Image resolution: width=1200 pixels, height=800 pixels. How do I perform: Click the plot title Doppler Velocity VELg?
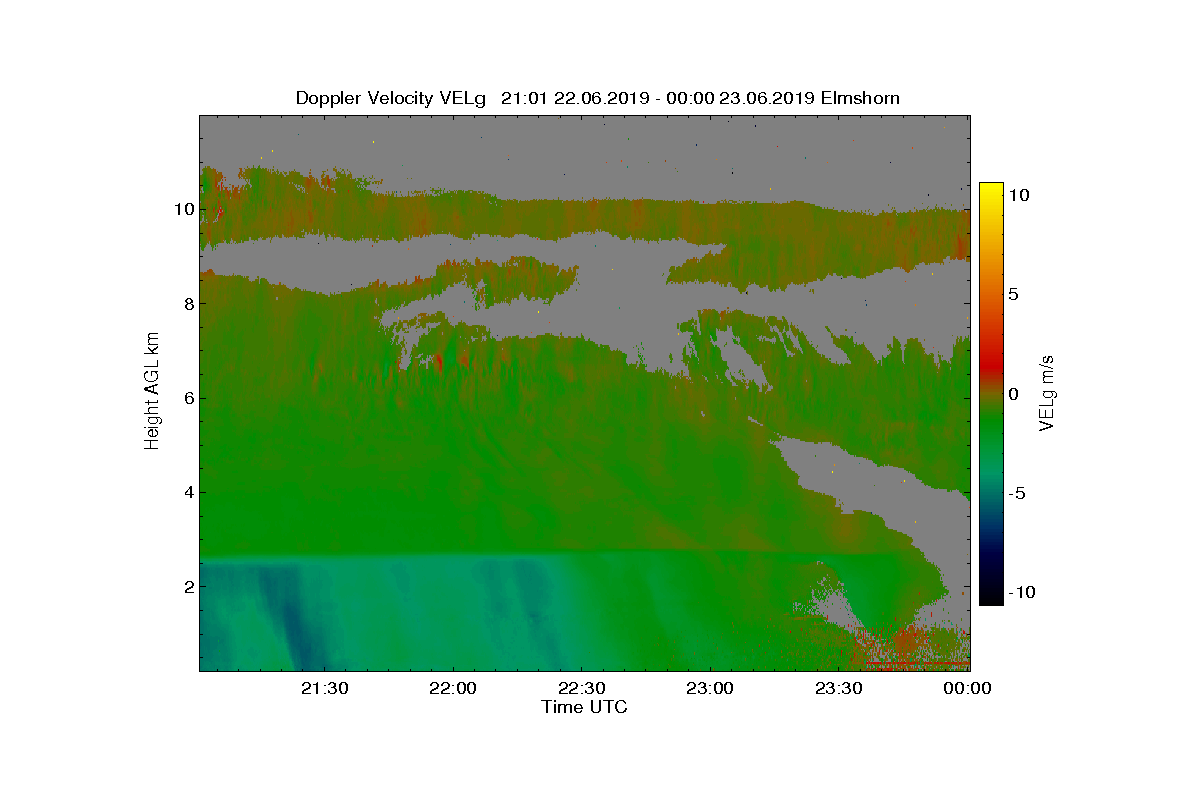coord(391,98)
